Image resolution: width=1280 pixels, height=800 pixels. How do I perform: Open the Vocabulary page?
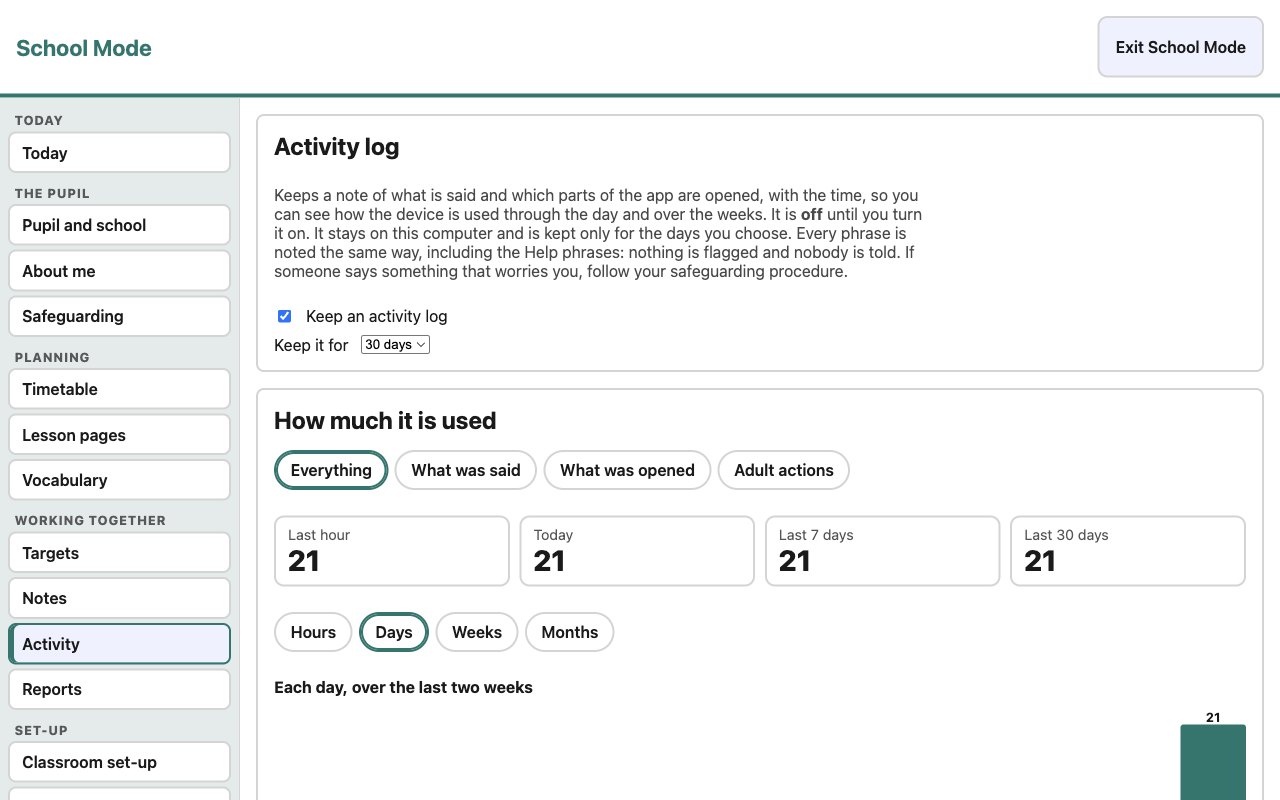119,480
